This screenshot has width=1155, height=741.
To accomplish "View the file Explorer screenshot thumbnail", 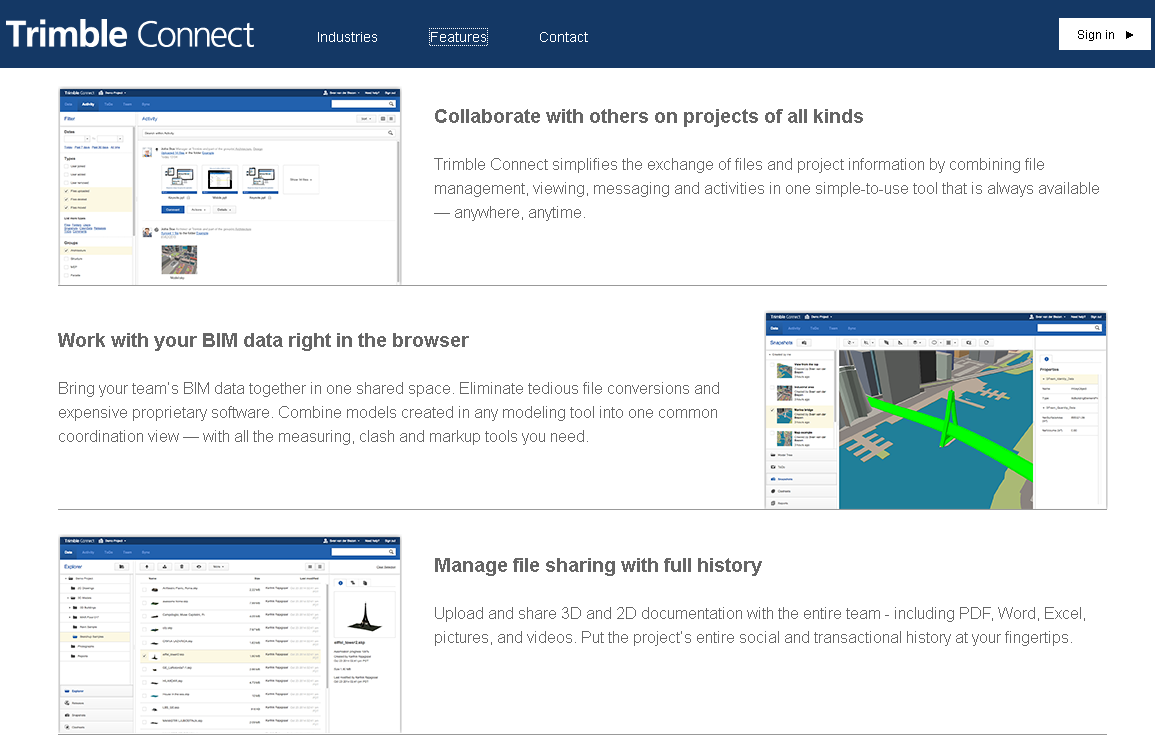I will (230, 634).
